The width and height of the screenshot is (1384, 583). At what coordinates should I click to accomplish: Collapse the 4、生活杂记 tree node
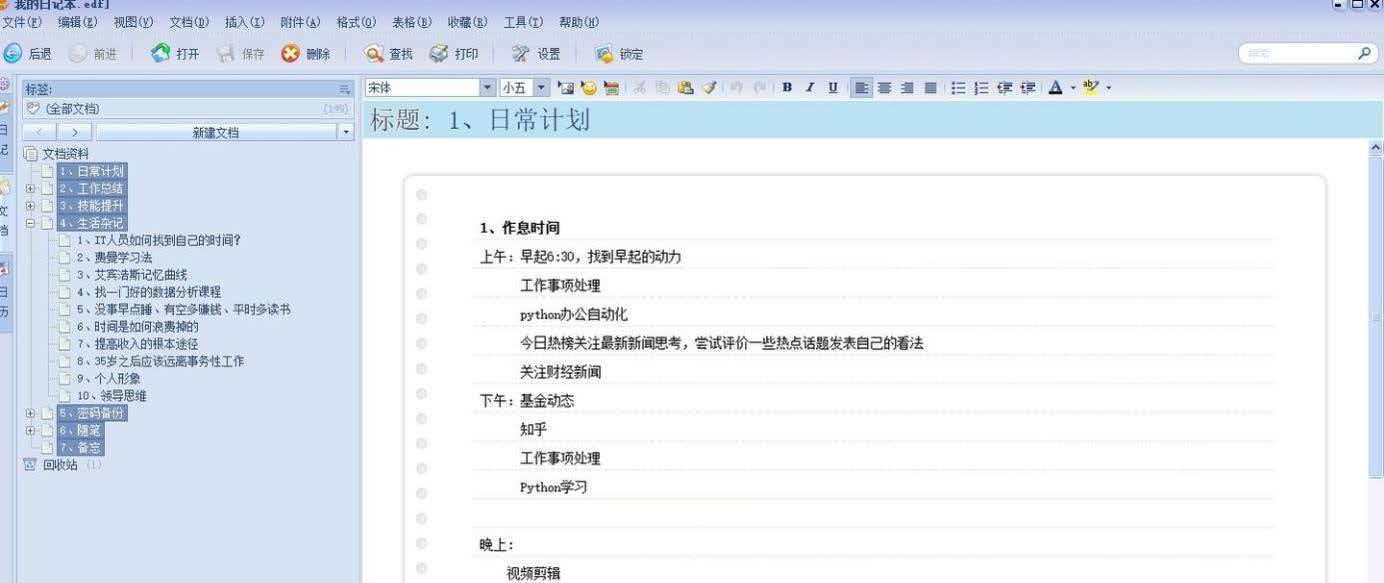coord(31,222)
